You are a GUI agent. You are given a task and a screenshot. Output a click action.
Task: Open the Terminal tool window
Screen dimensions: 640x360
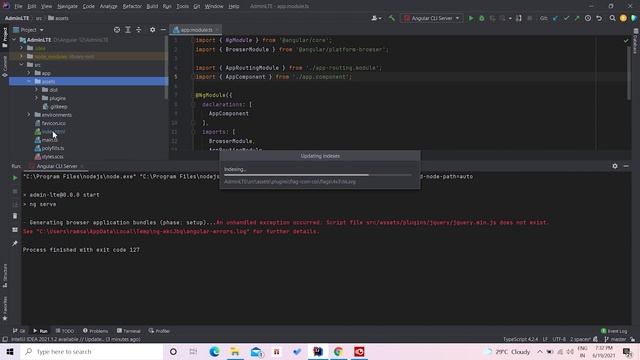click(128, 331)
